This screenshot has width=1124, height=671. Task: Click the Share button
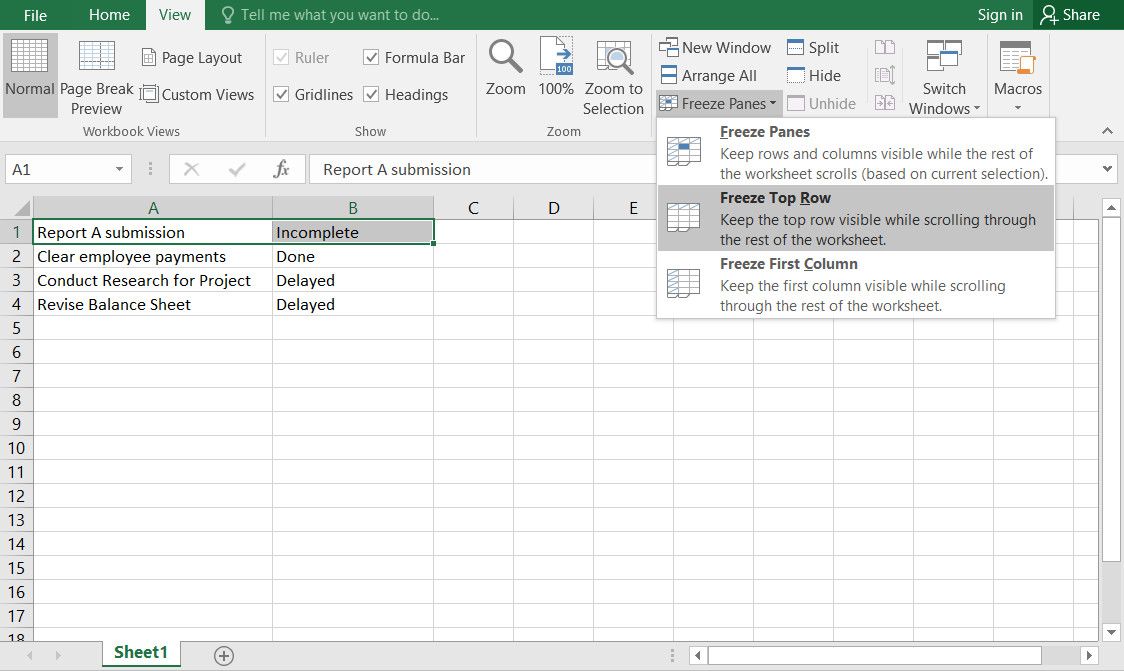coord(1070,15)
